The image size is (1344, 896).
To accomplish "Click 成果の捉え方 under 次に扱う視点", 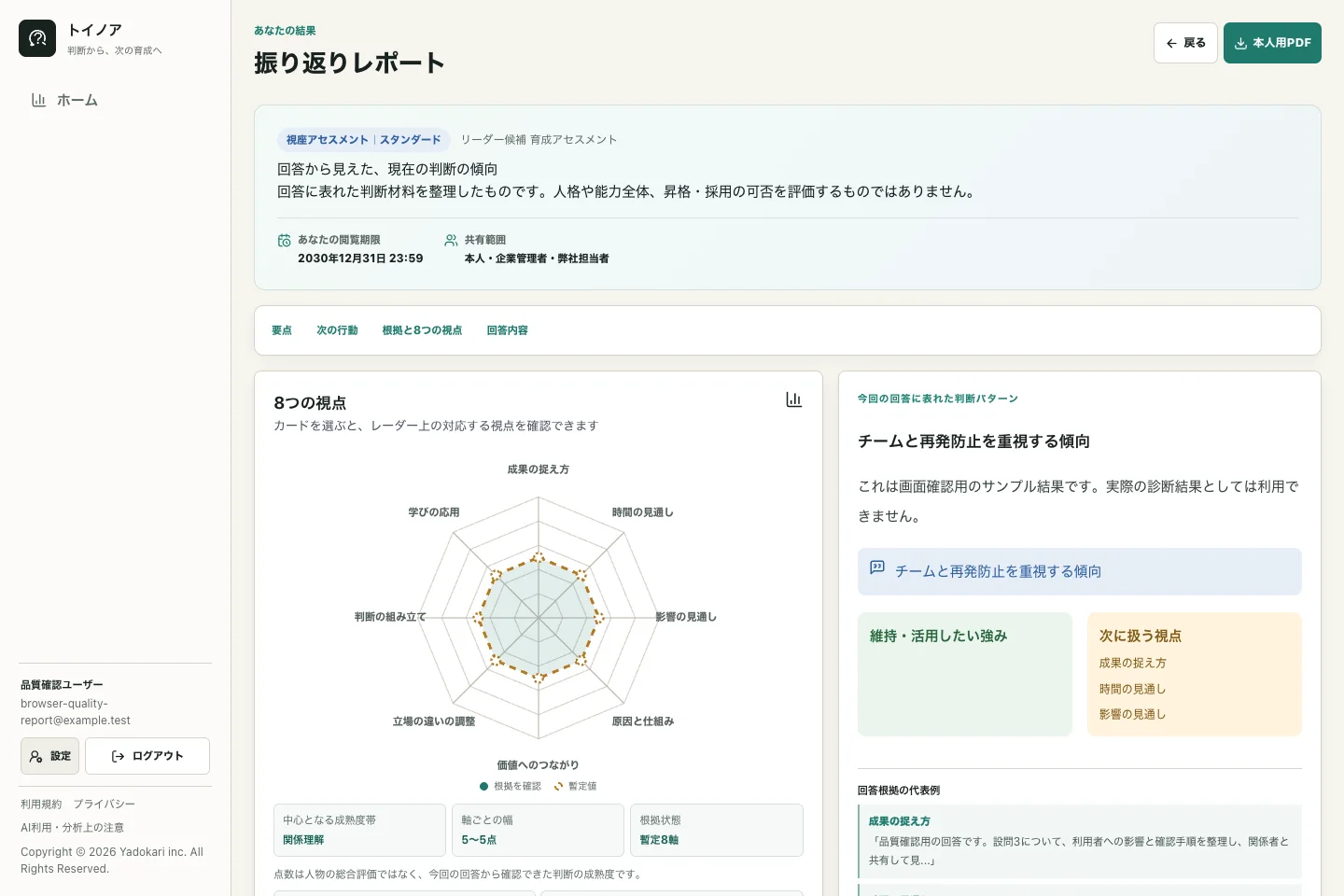I will (1133, 663).
